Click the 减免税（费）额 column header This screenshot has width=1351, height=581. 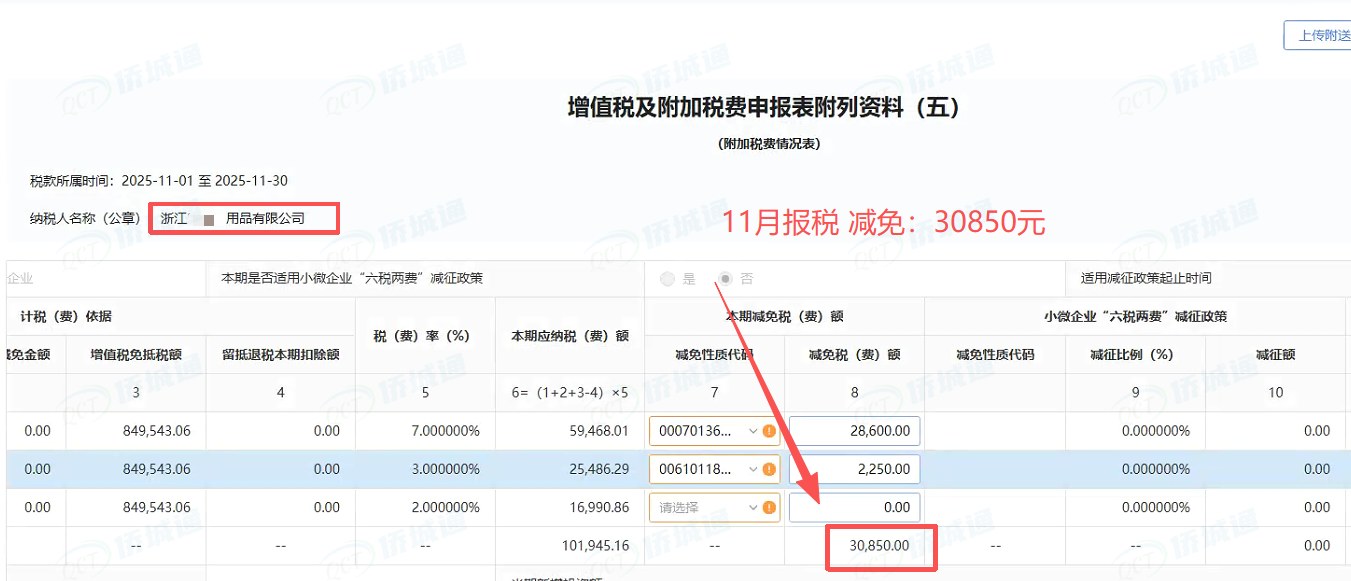click(854, 354)
